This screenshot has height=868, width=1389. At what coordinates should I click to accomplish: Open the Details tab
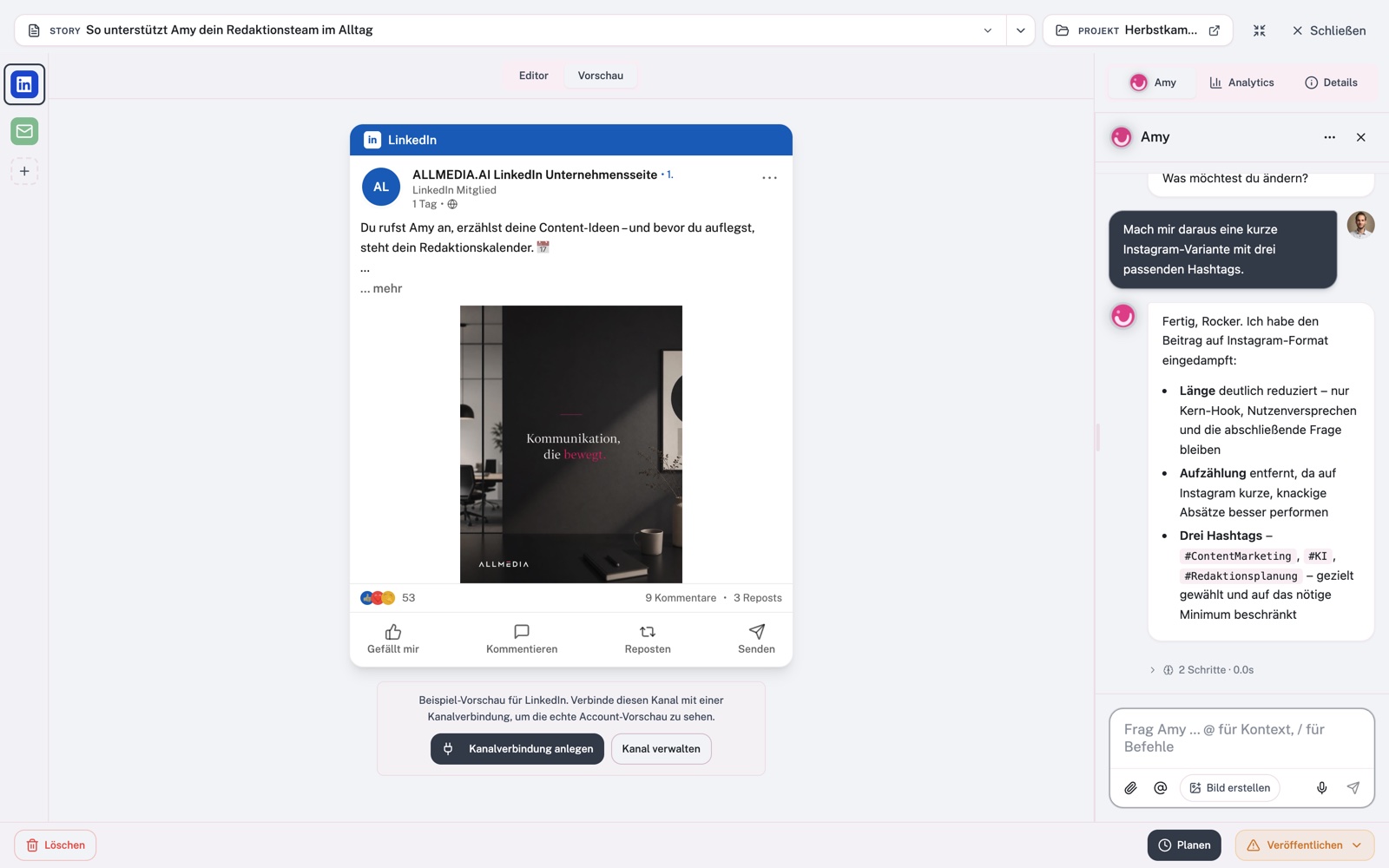[1332, 82]
